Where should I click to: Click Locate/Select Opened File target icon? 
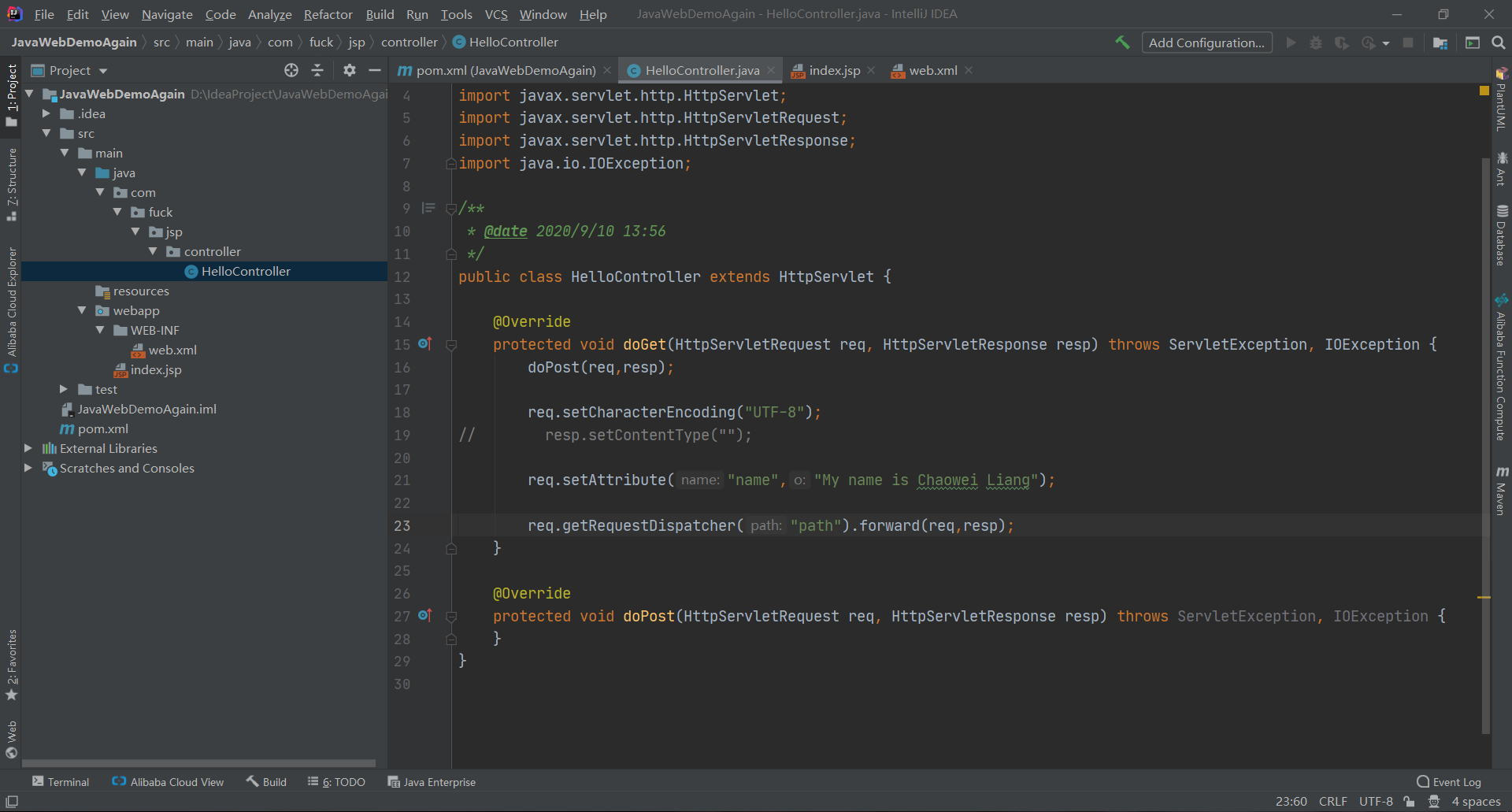(x=291, y=70)
